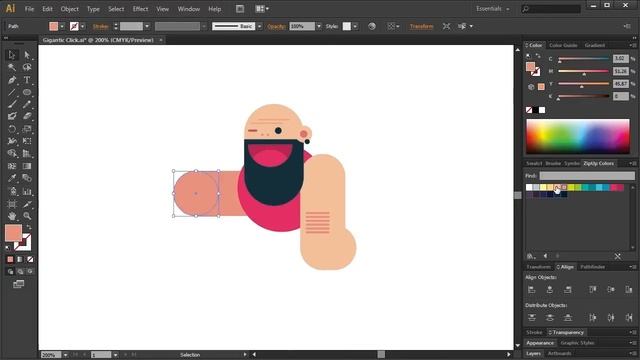Open the control bar Fill color dropdown
The width and height of the screenshot is (640, 360).
[x=62, y=27]
